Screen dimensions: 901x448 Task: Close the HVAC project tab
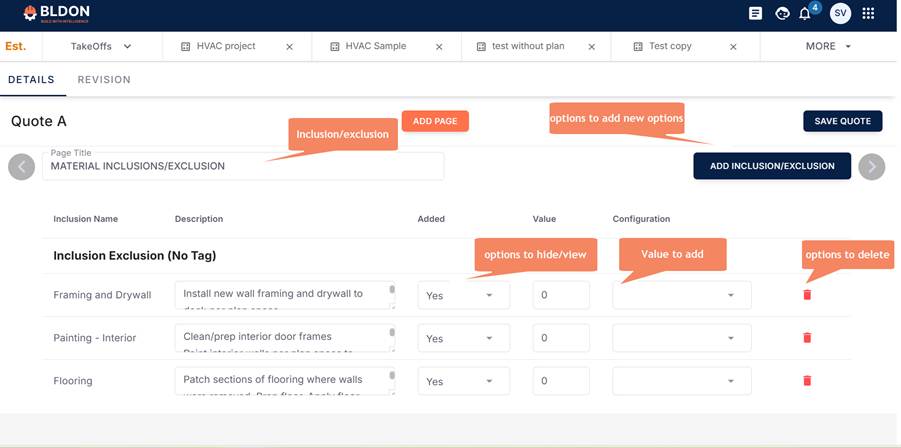coord(290,47)
